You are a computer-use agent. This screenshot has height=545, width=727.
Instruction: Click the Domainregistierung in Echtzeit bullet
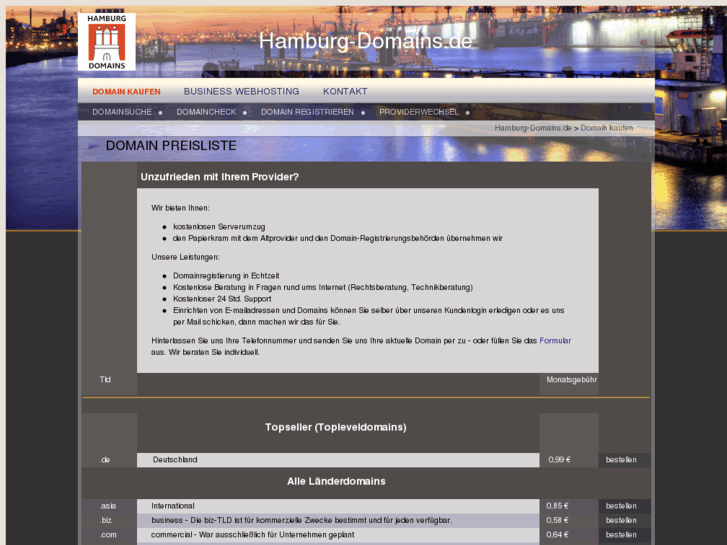coord(226,276)
